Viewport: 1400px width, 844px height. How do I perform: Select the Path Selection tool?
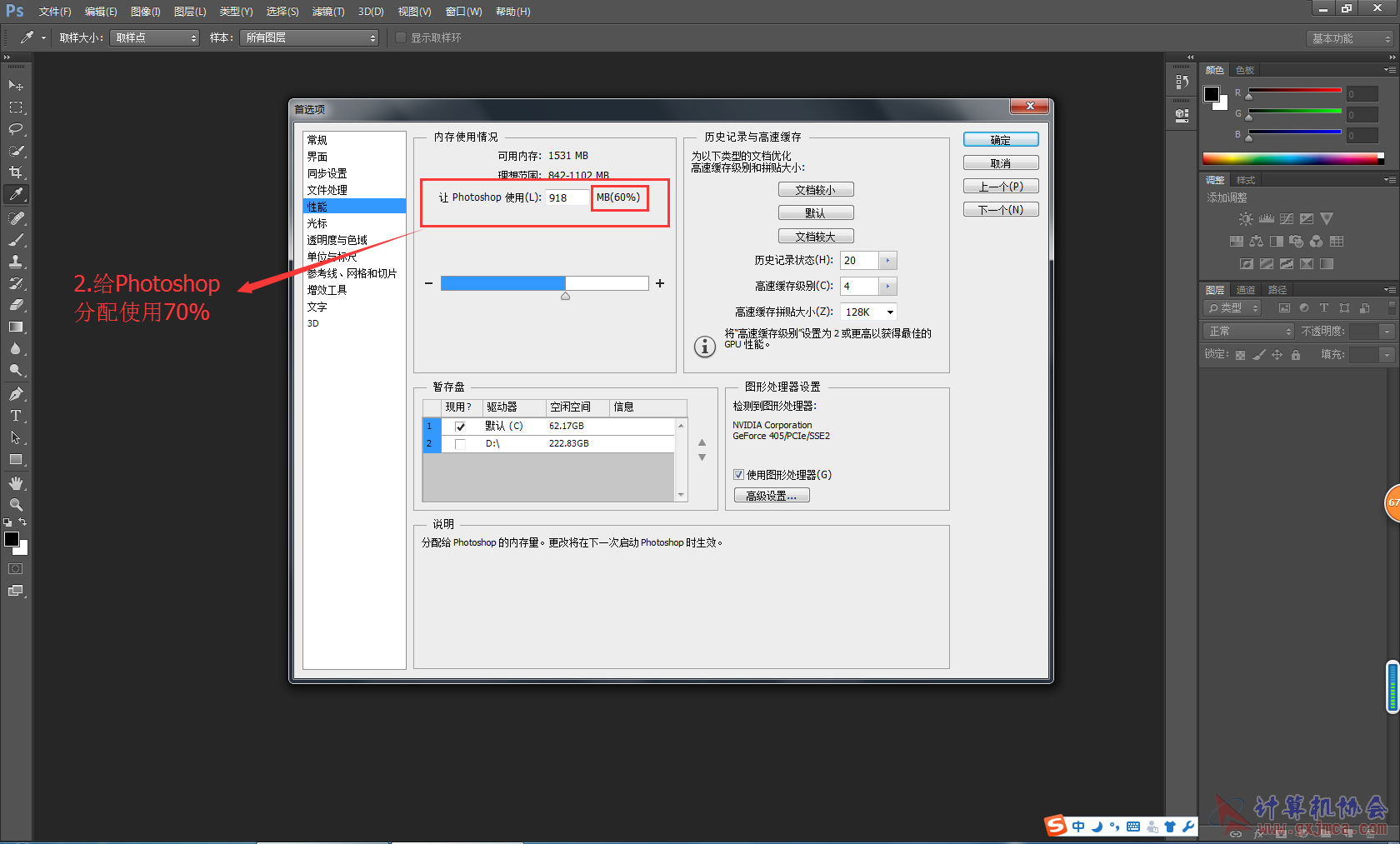pos(16,437)
